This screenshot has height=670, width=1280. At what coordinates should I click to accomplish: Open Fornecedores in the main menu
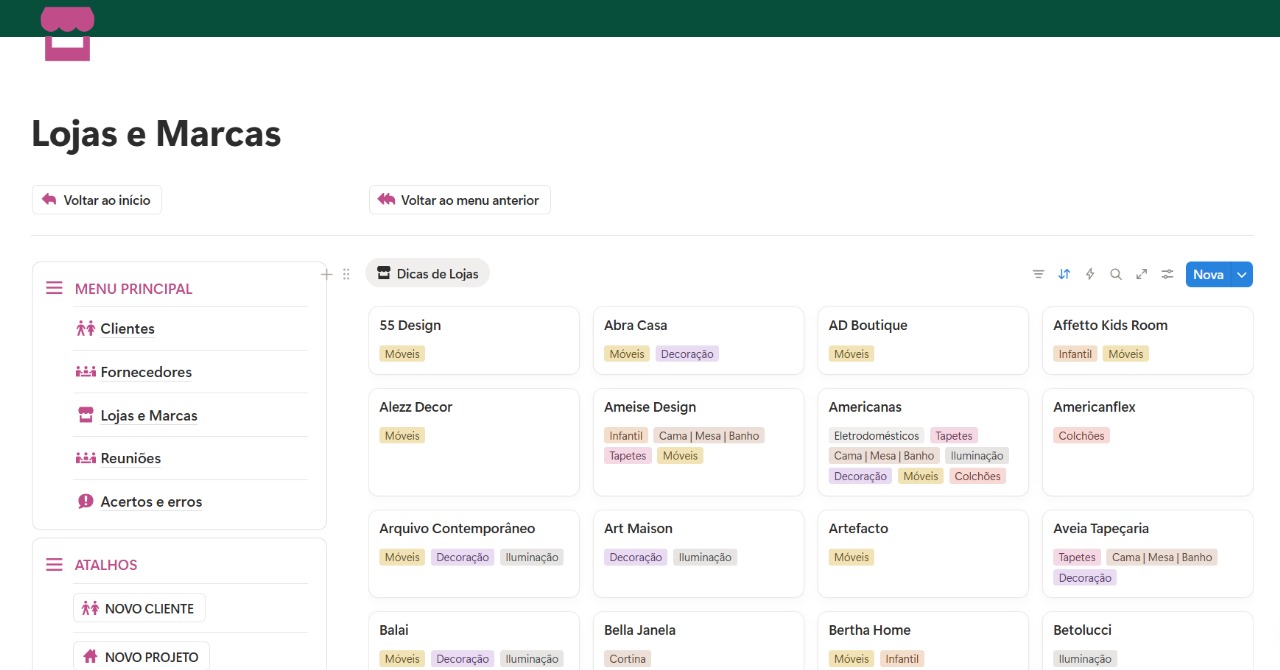pos(146,372)
